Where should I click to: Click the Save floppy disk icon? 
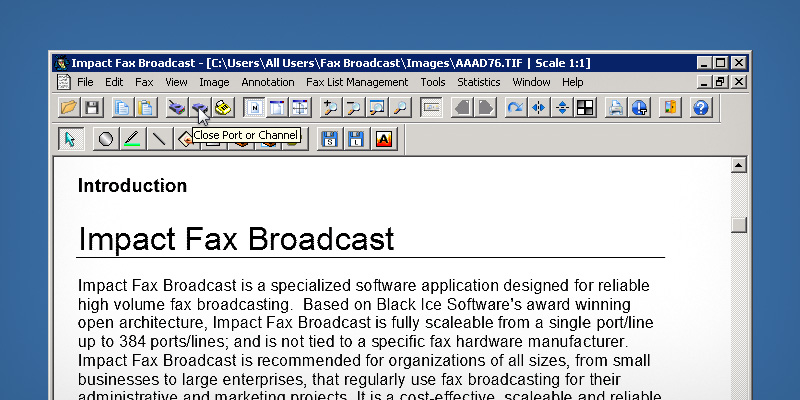point(92,107)
